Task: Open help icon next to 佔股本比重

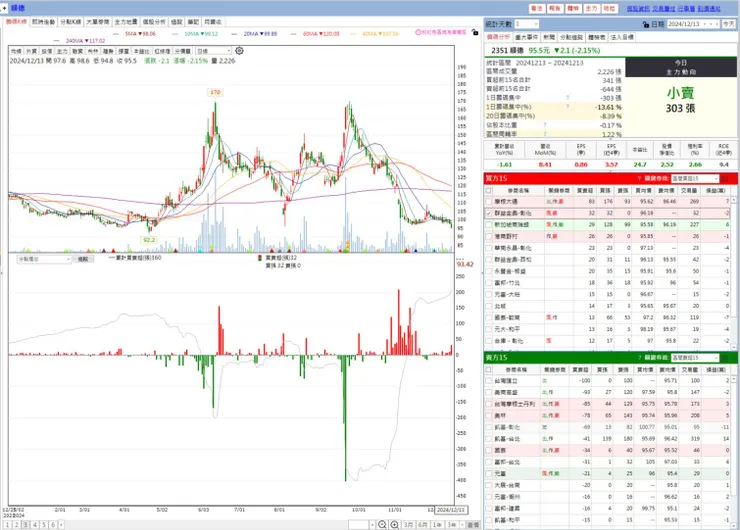Action: pyautogui.click(x=545, y=125)
